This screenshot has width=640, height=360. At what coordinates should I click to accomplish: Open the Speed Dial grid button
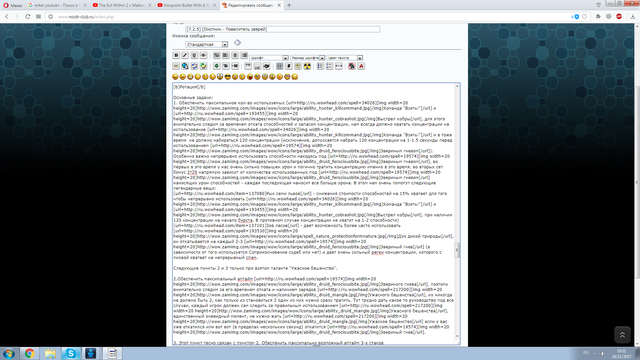38,17
